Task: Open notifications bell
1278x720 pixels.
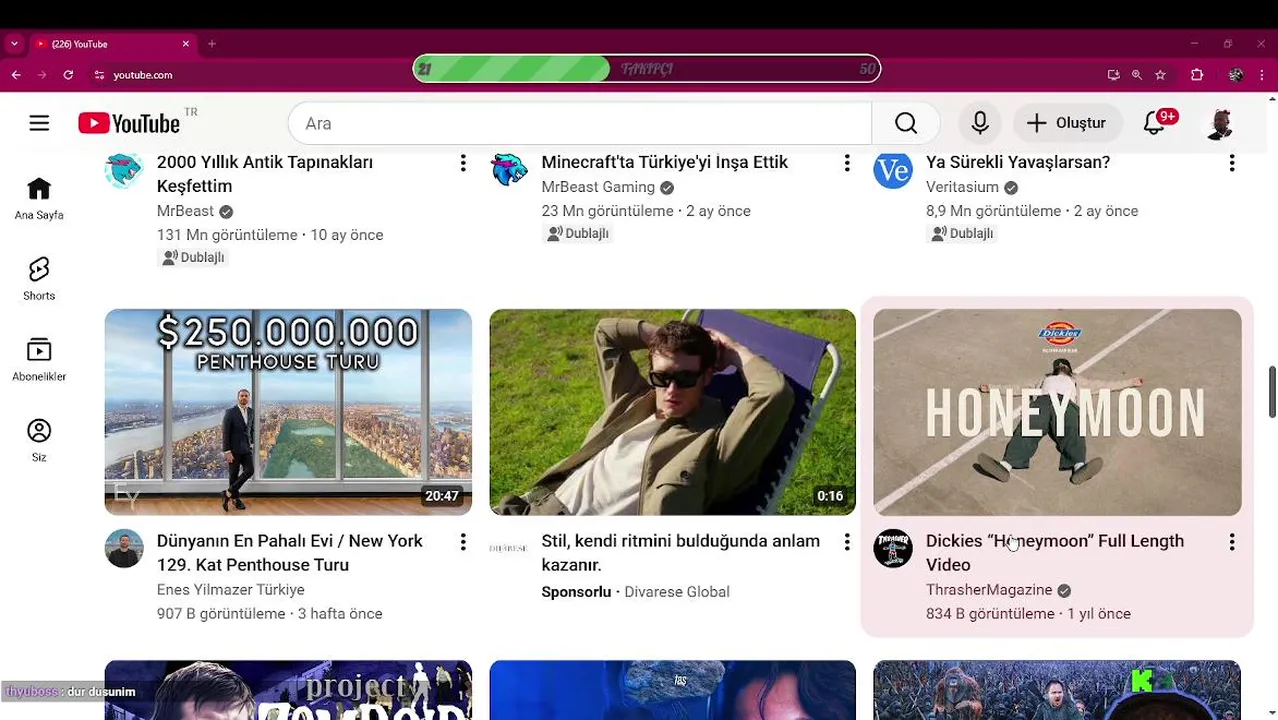Action: (1154, 123)
